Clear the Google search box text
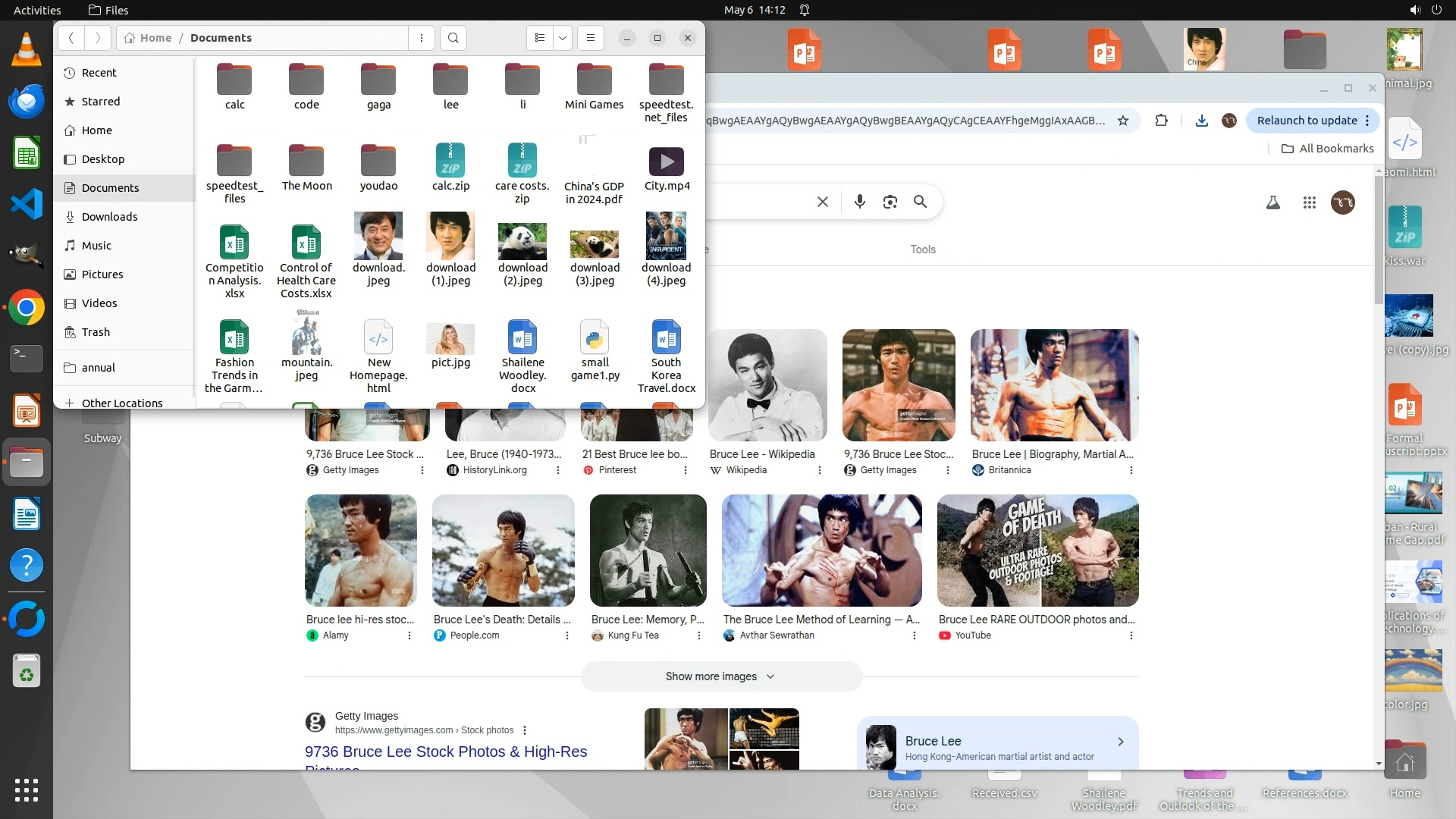This screenshot has height=819, width=1456. (x=822, y=202)
